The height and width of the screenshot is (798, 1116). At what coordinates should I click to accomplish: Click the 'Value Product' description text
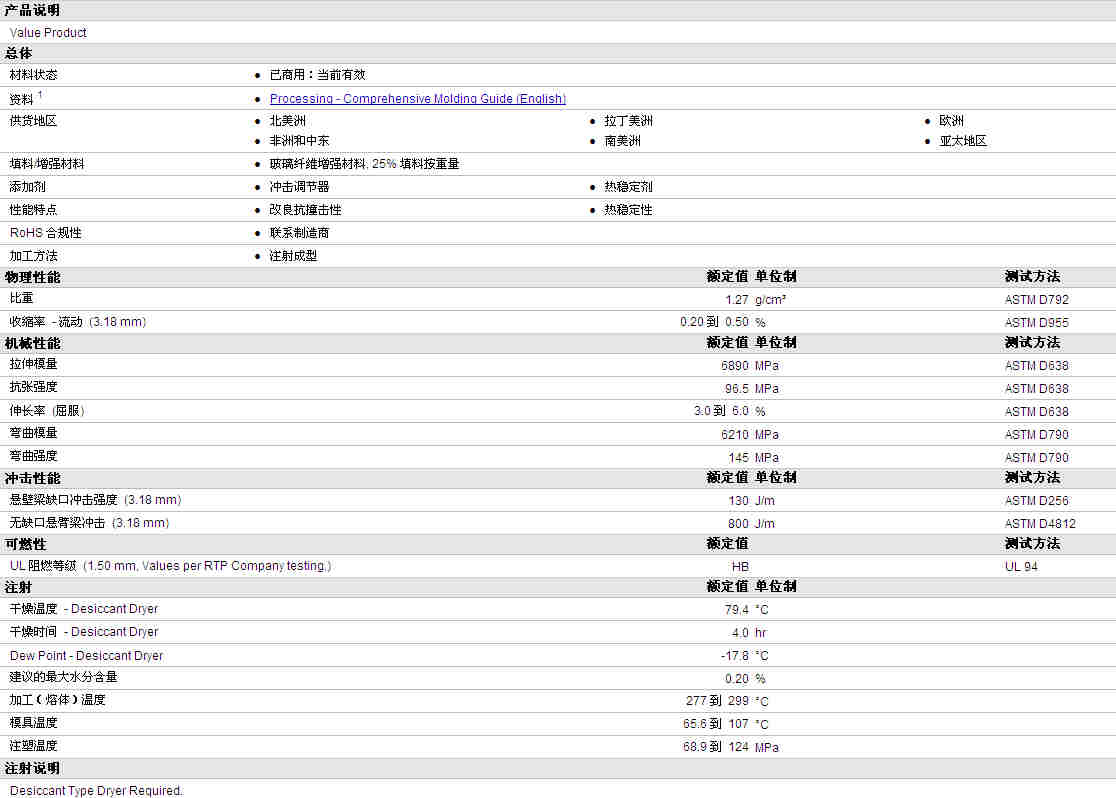click(x=48, y=33)
